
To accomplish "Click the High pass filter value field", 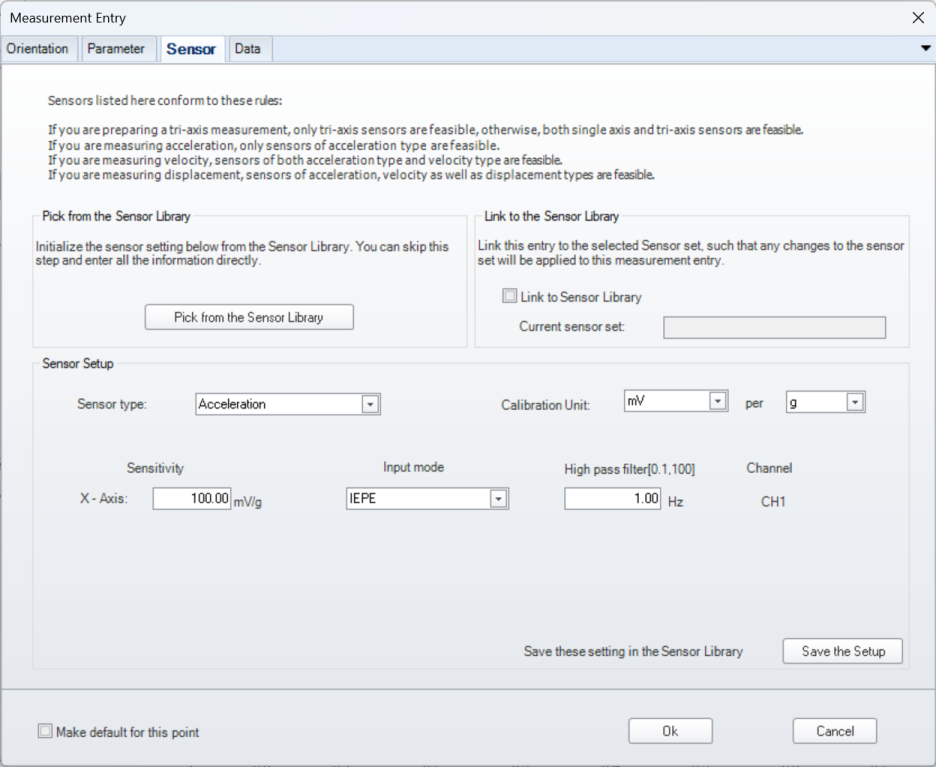I will click(x=612, y=498).
